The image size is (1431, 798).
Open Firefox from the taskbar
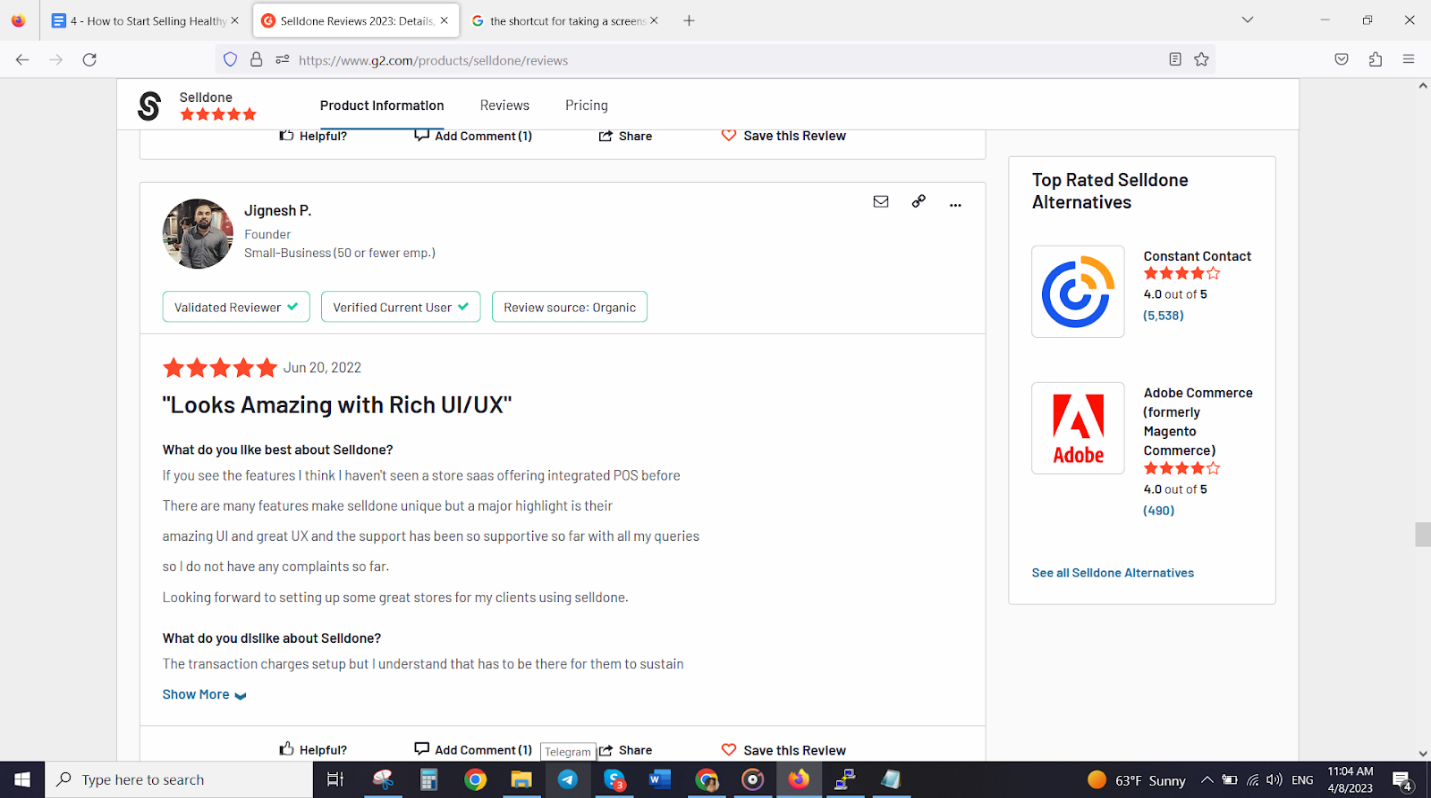[798, 779]
